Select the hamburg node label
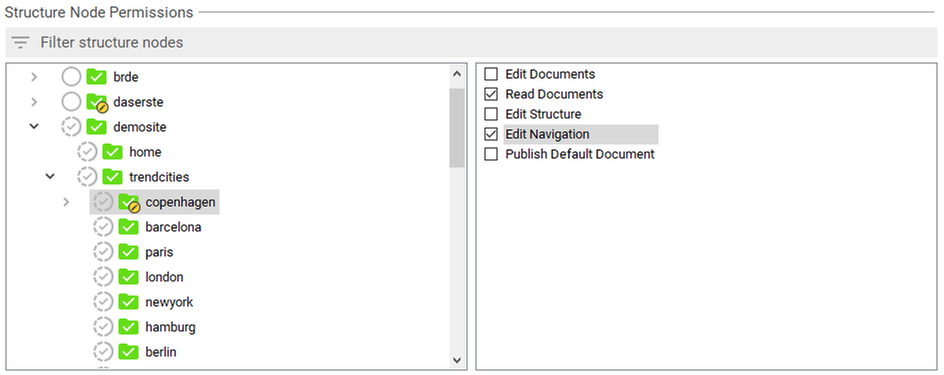 point(170,327)
